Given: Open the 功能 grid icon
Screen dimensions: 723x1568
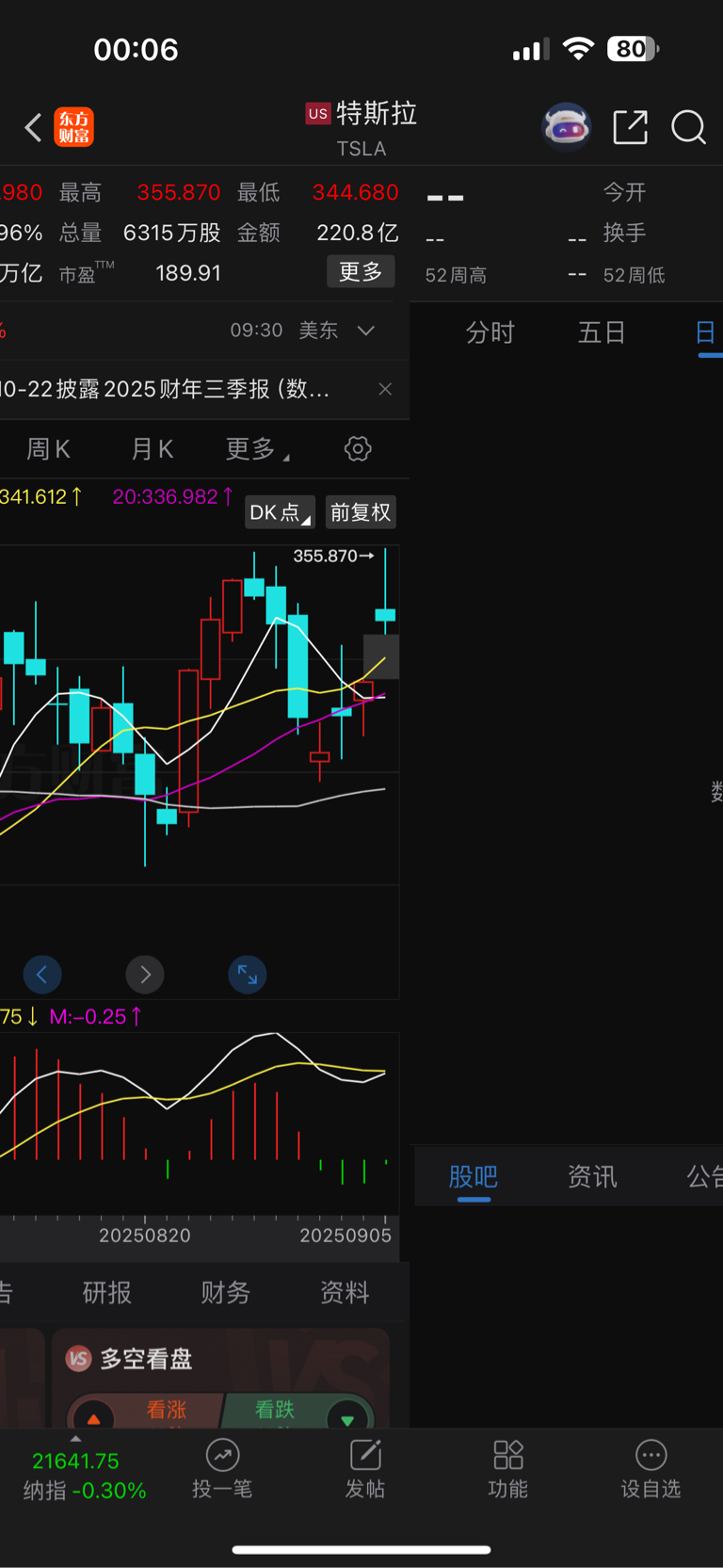Looking at the screenshot, I should pos(508,1456).
